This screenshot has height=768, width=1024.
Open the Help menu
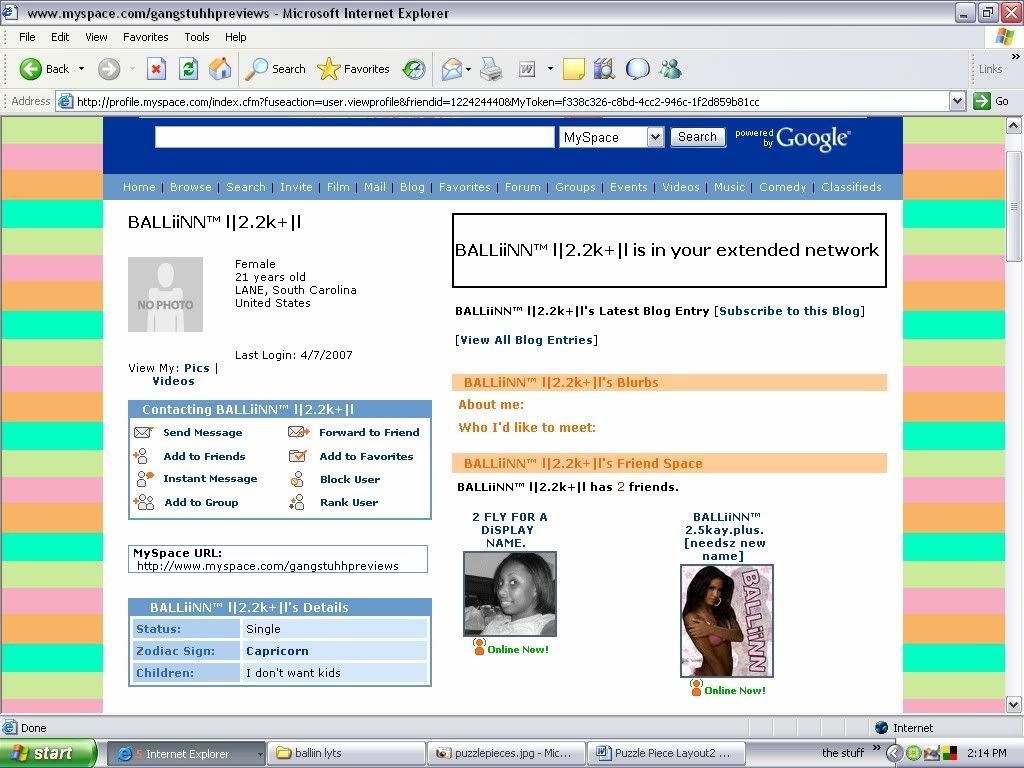point(236,37)
